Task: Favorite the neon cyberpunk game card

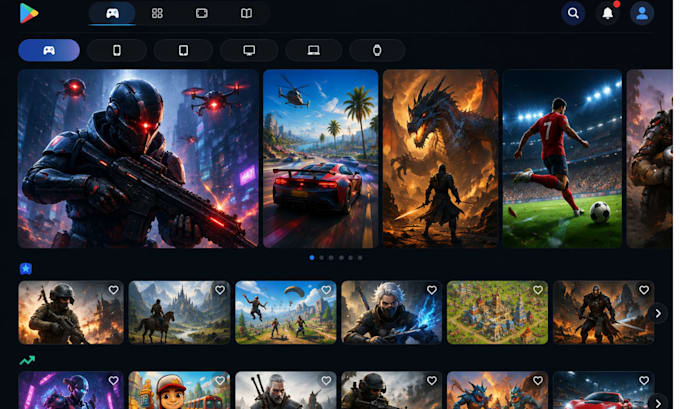Action: 114,381
